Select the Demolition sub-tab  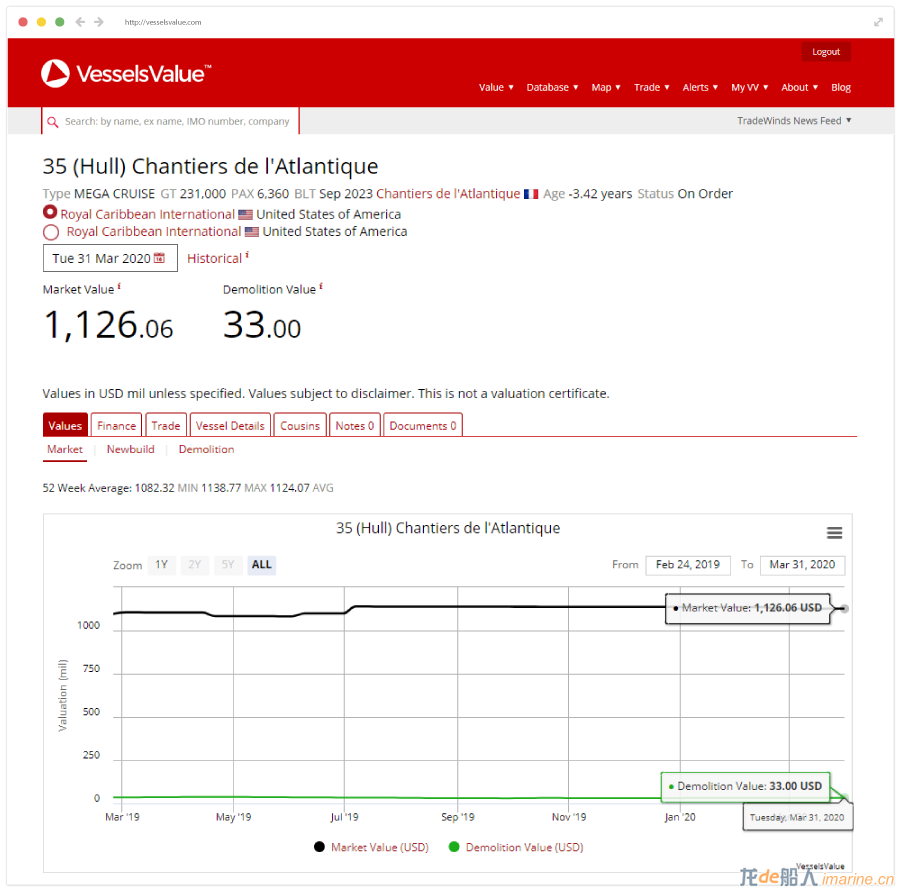point(206,449)
